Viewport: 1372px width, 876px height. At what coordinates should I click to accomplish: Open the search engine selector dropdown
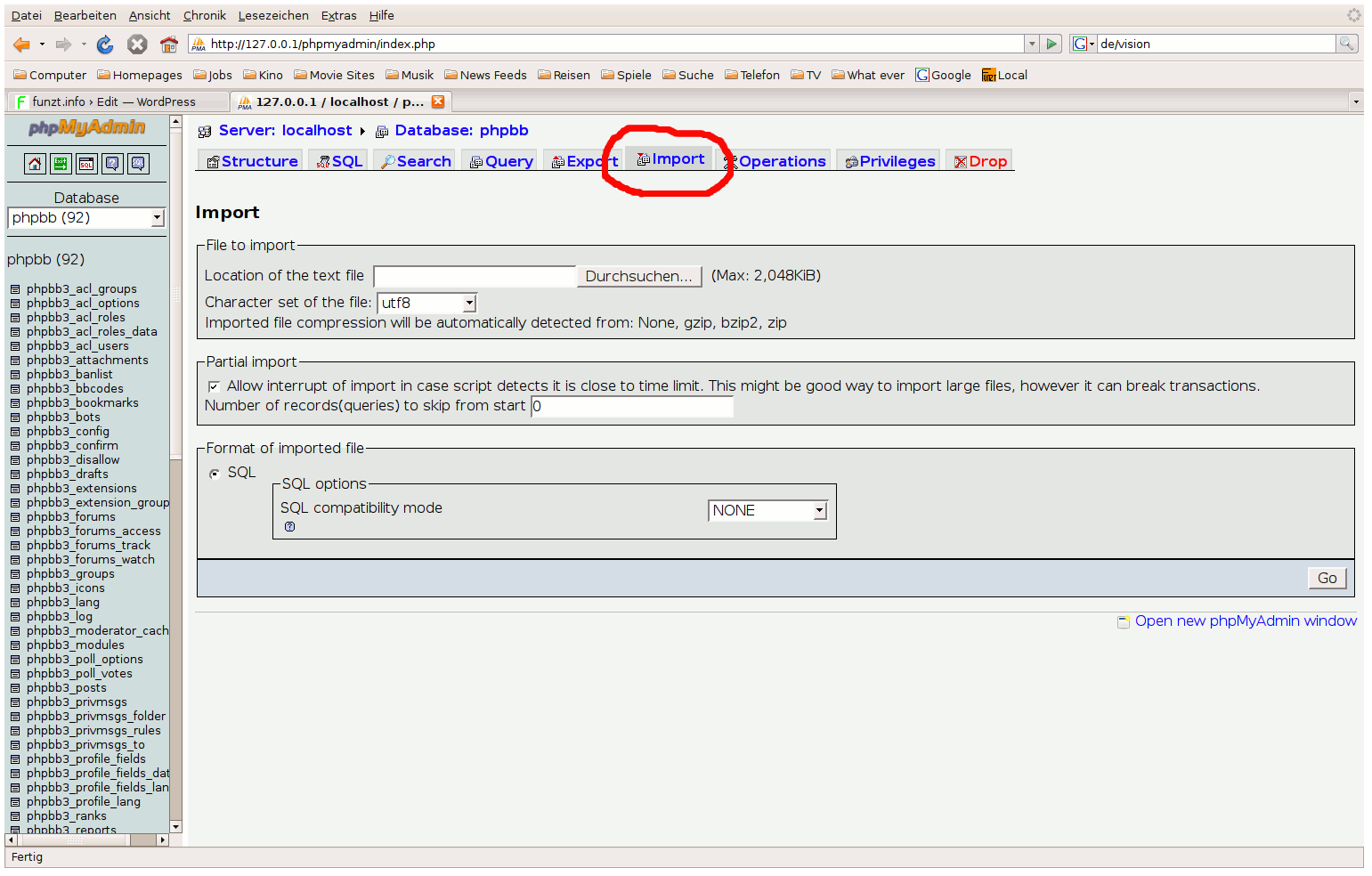tap(1083, 44)
